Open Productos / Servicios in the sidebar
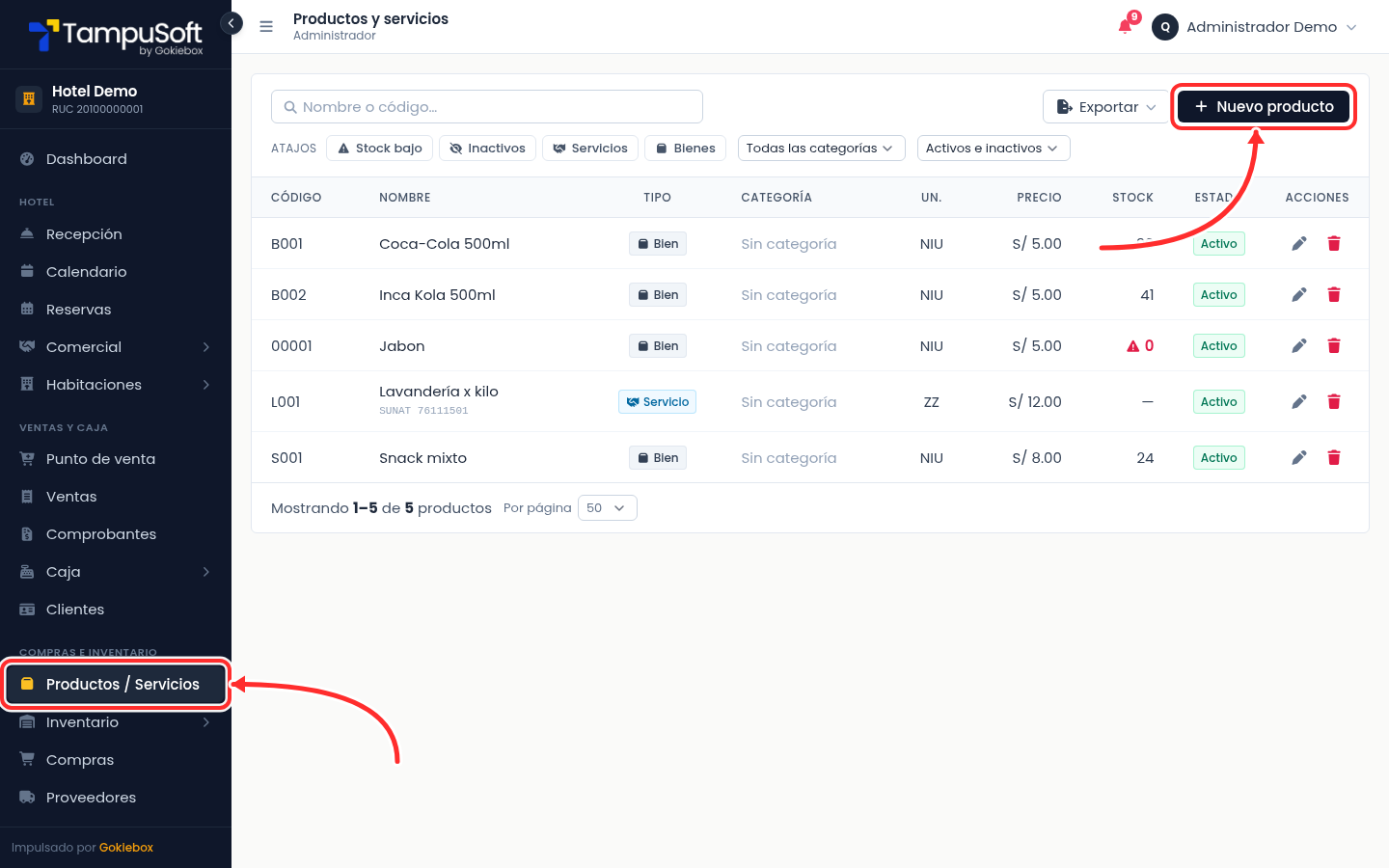This screenshot has width=1389, height=868. [116, 685]
